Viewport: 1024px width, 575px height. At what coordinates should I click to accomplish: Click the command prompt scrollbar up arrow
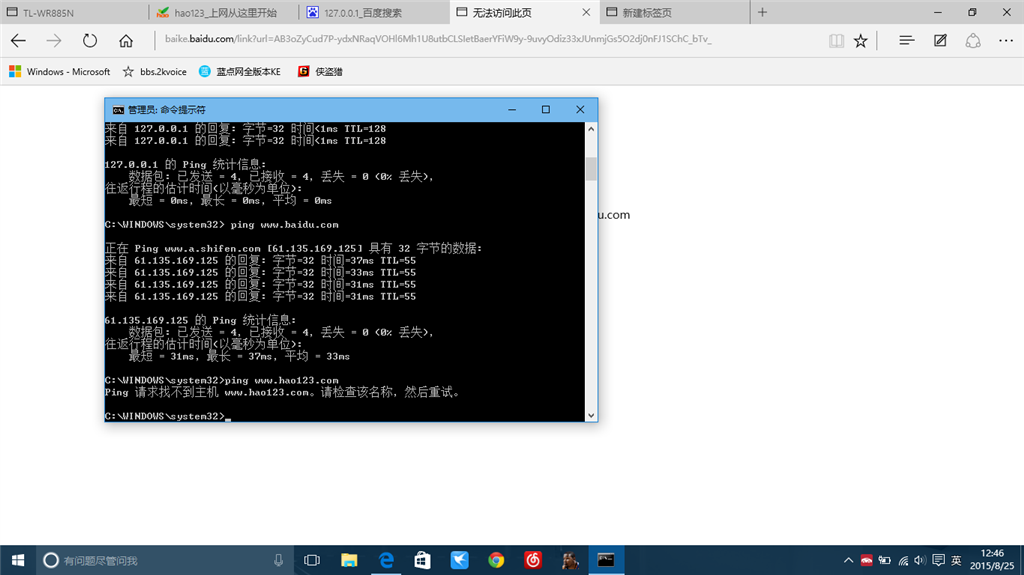(x=591, y=129)
